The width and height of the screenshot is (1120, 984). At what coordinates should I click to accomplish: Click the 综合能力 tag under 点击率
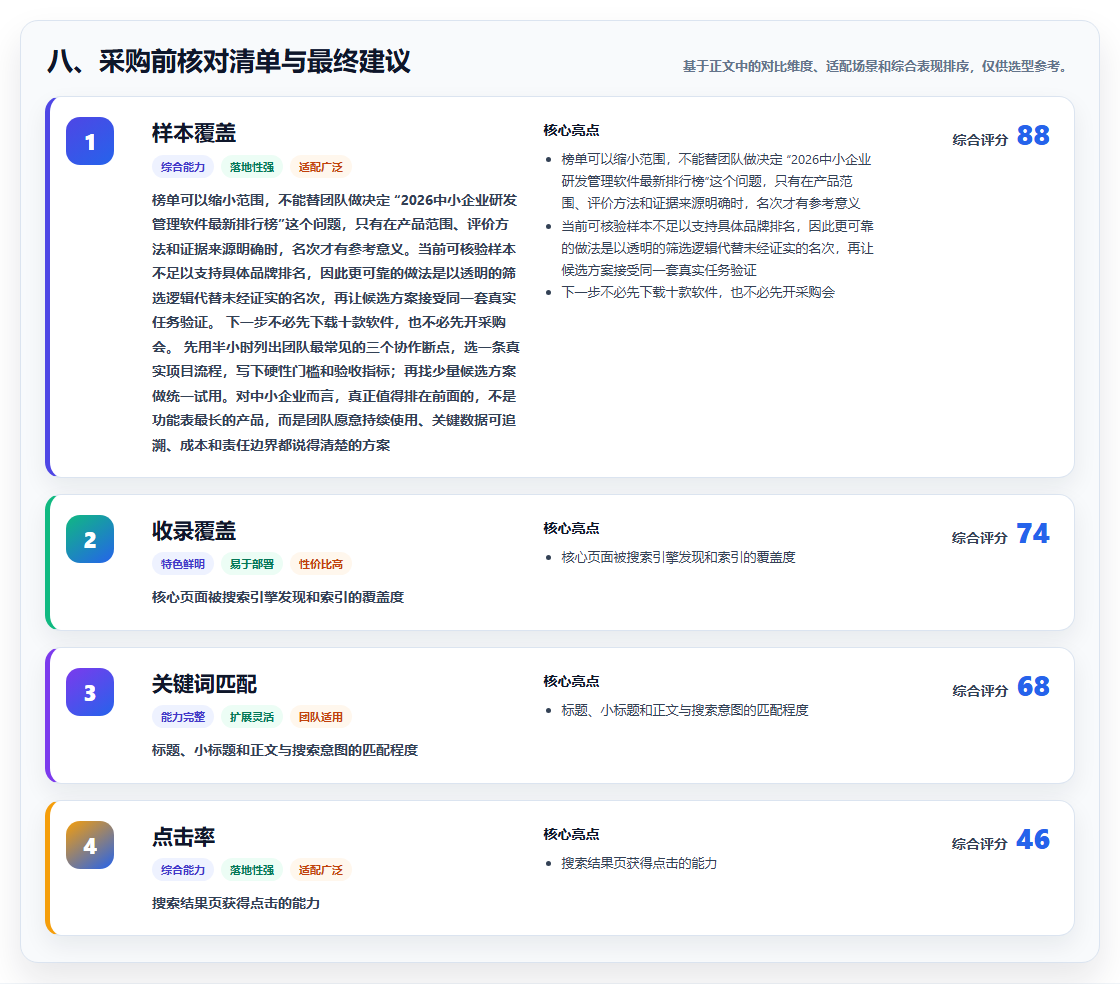(183, 870)
